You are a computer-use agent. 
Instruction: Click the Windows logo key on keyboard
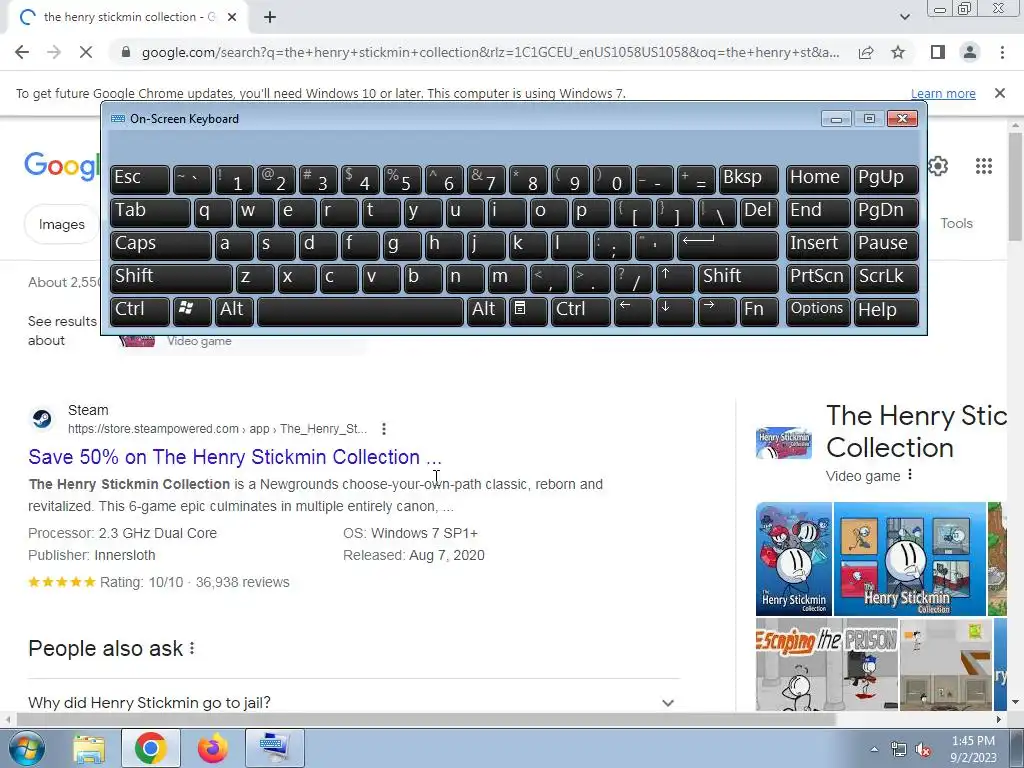191,310
